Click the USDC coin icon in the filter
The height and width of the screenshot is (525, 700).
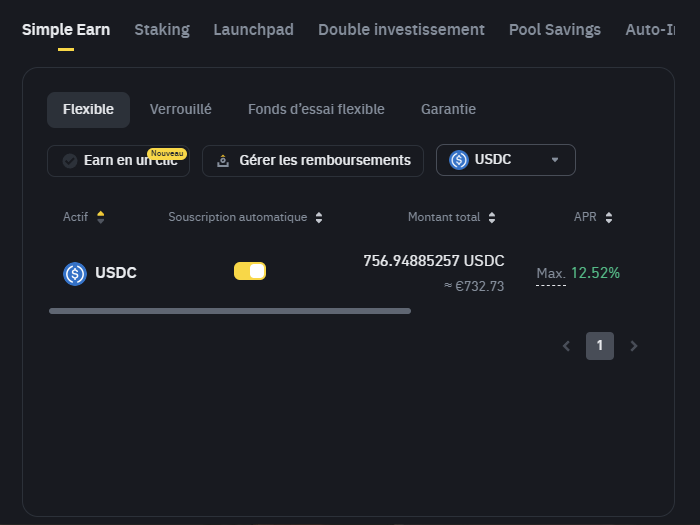[x=459, y=160]
